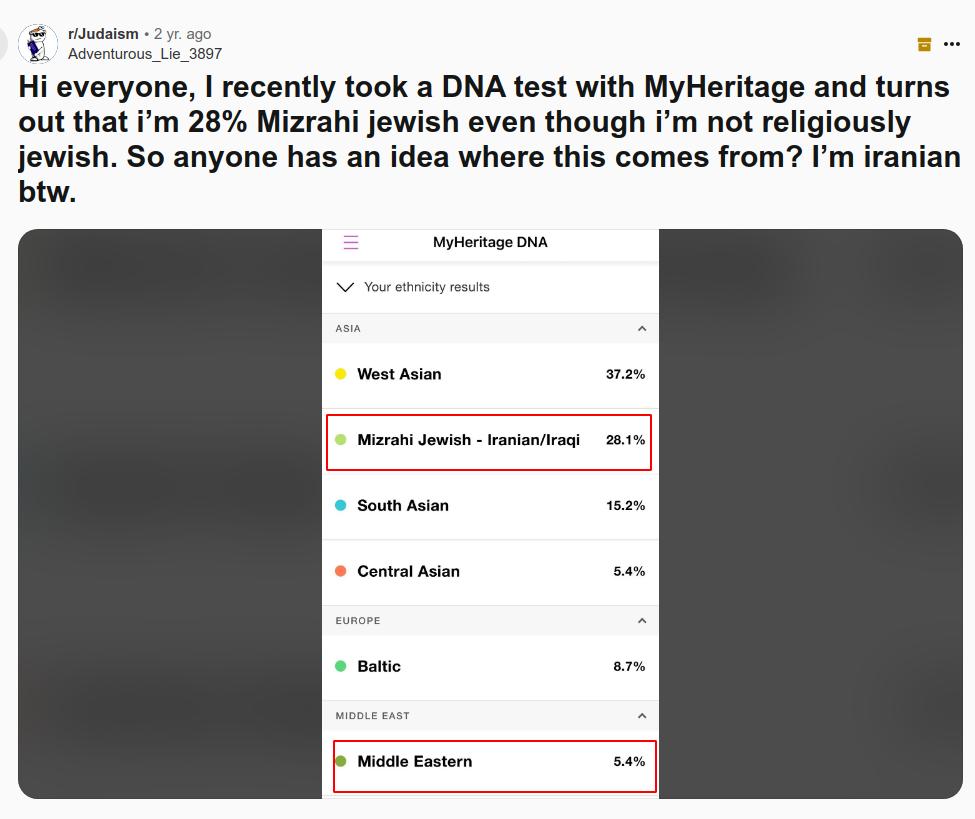This screenshot has height=819, width=975.
Task: Open the post's three-dot options menu
Action: point(952,44)
